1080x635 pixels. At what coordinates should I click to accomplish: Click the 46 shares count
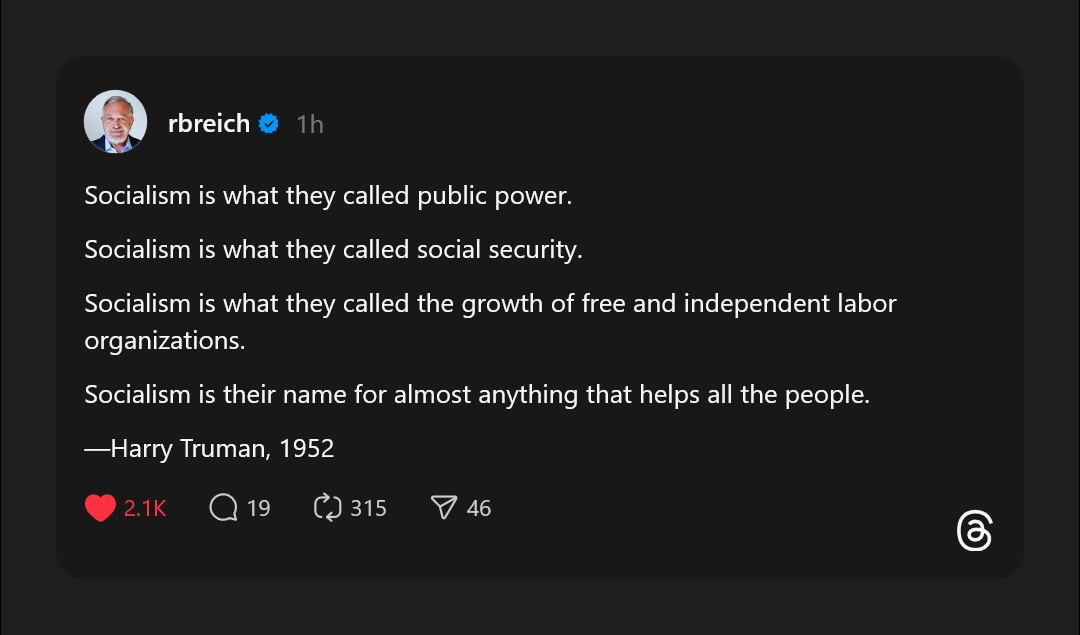[479, 508]
